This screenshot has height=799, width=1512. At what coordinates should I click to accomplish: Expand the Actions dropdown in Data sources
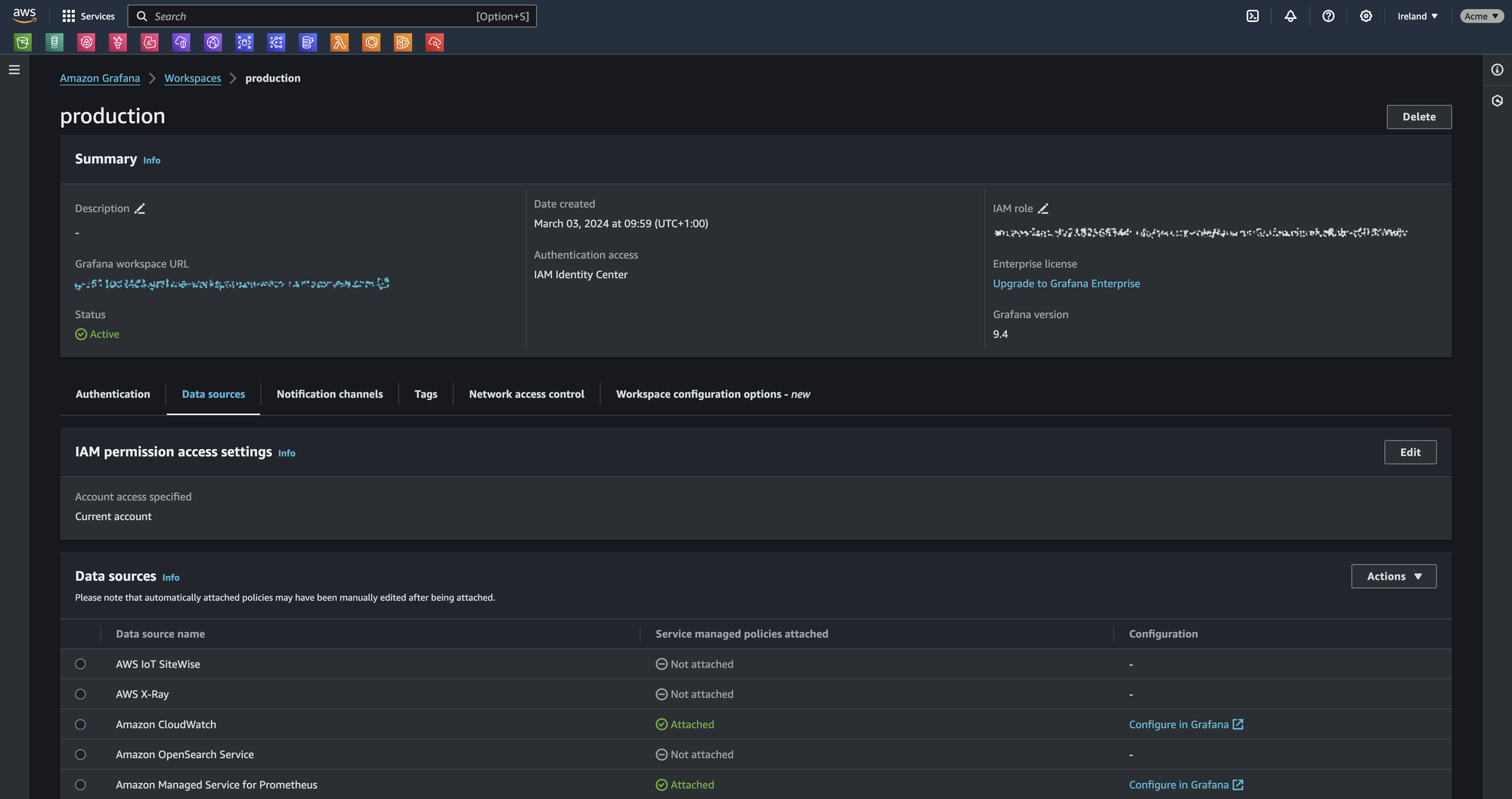coord(1394,576)
